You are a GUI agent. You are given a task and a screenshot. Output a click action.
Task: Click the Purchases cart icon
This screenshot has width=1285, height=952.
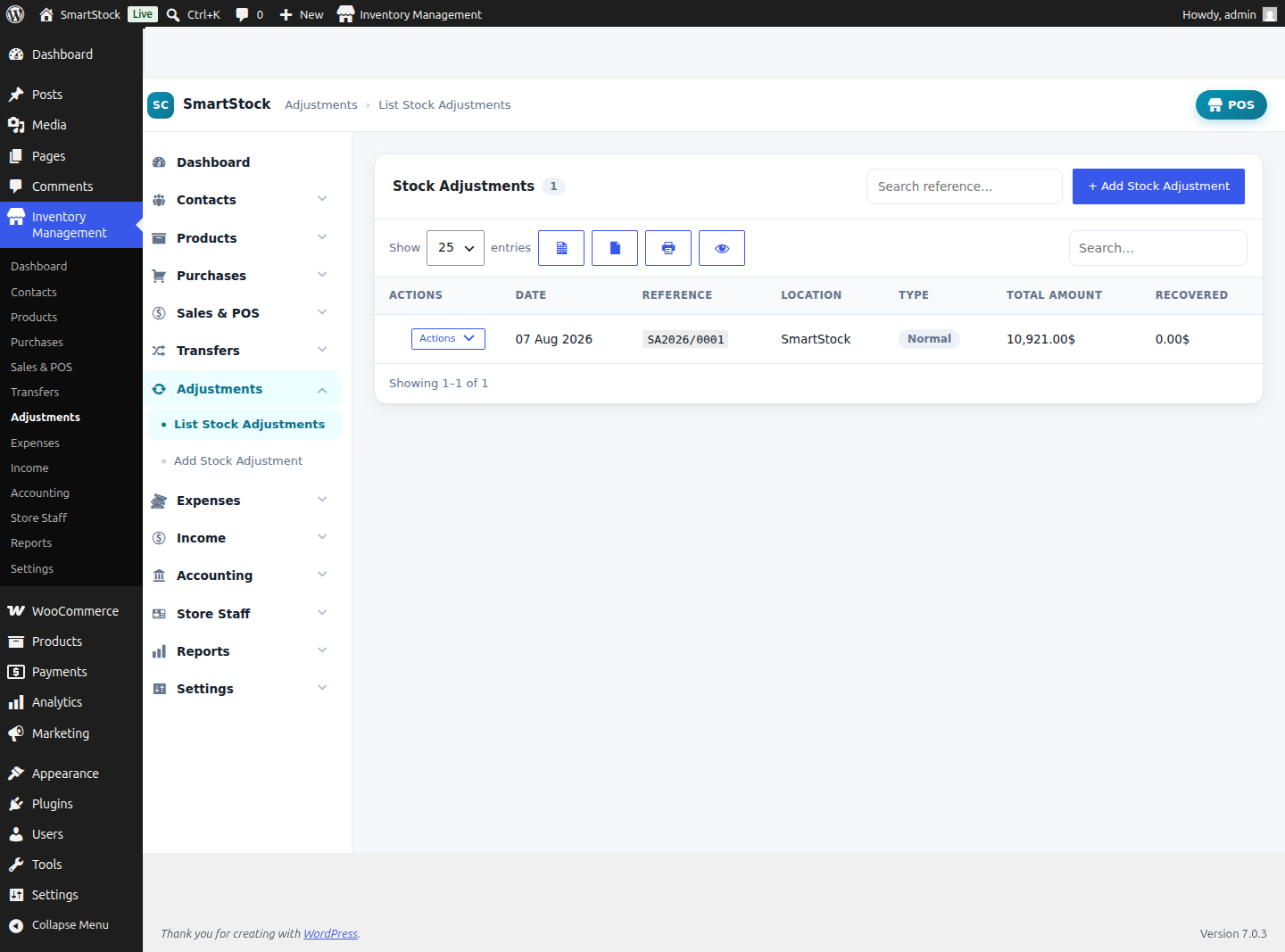coord(159,276)
